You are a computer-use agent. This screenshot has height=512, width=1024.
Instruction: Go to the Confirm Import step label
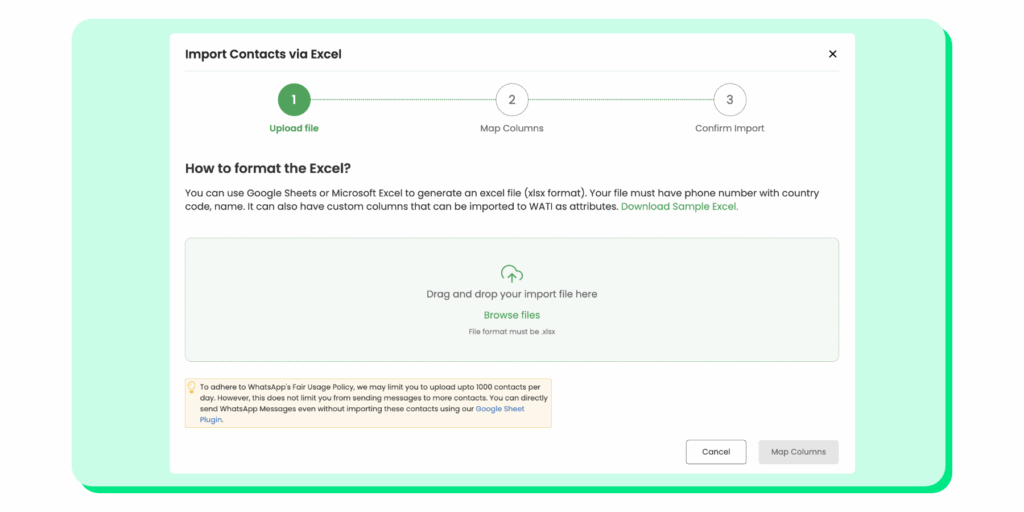pyautogui.click(x=730, y=128)
